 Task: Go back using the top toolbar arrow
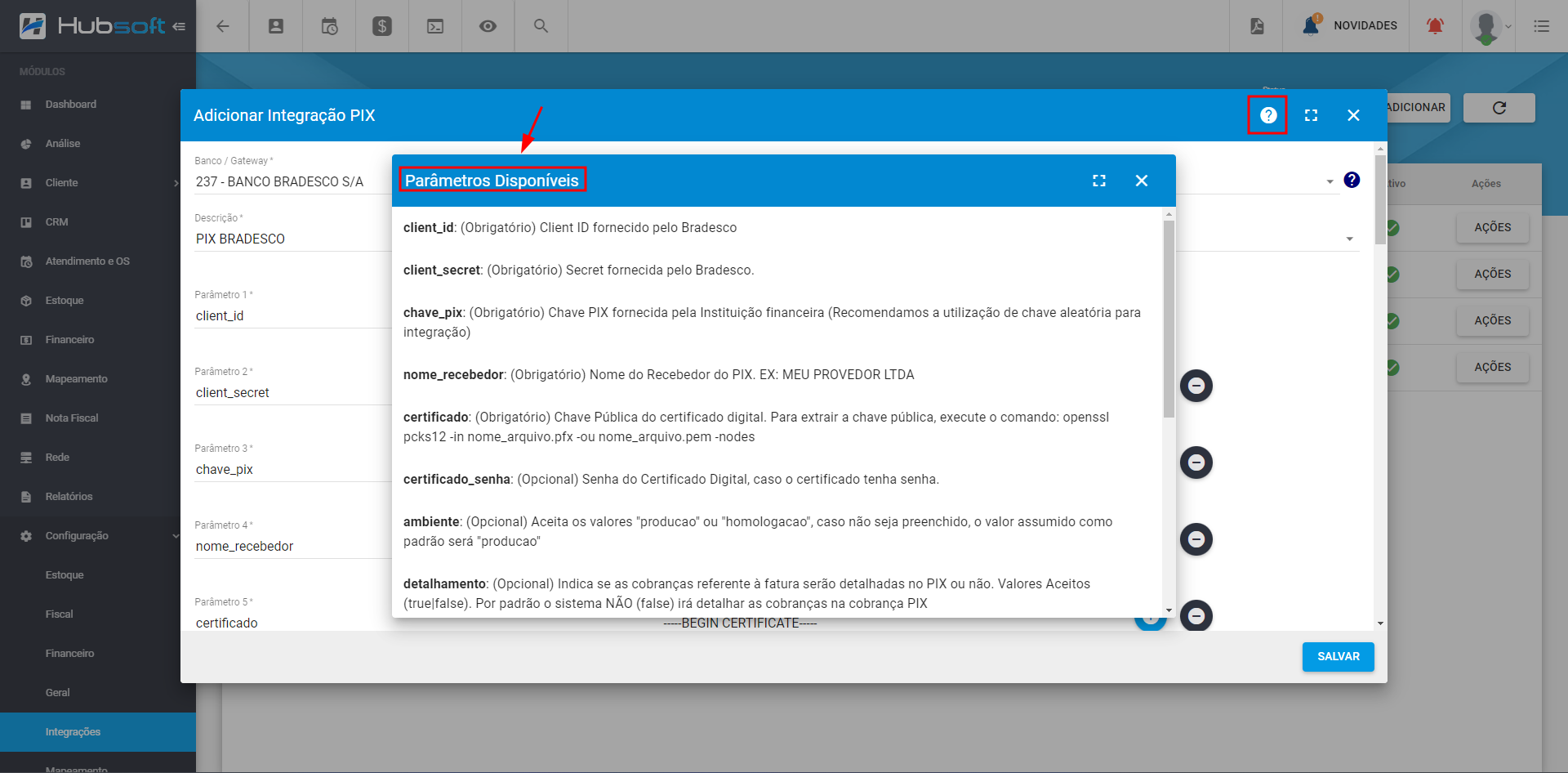pyautogui.click(x=222, y=26)
